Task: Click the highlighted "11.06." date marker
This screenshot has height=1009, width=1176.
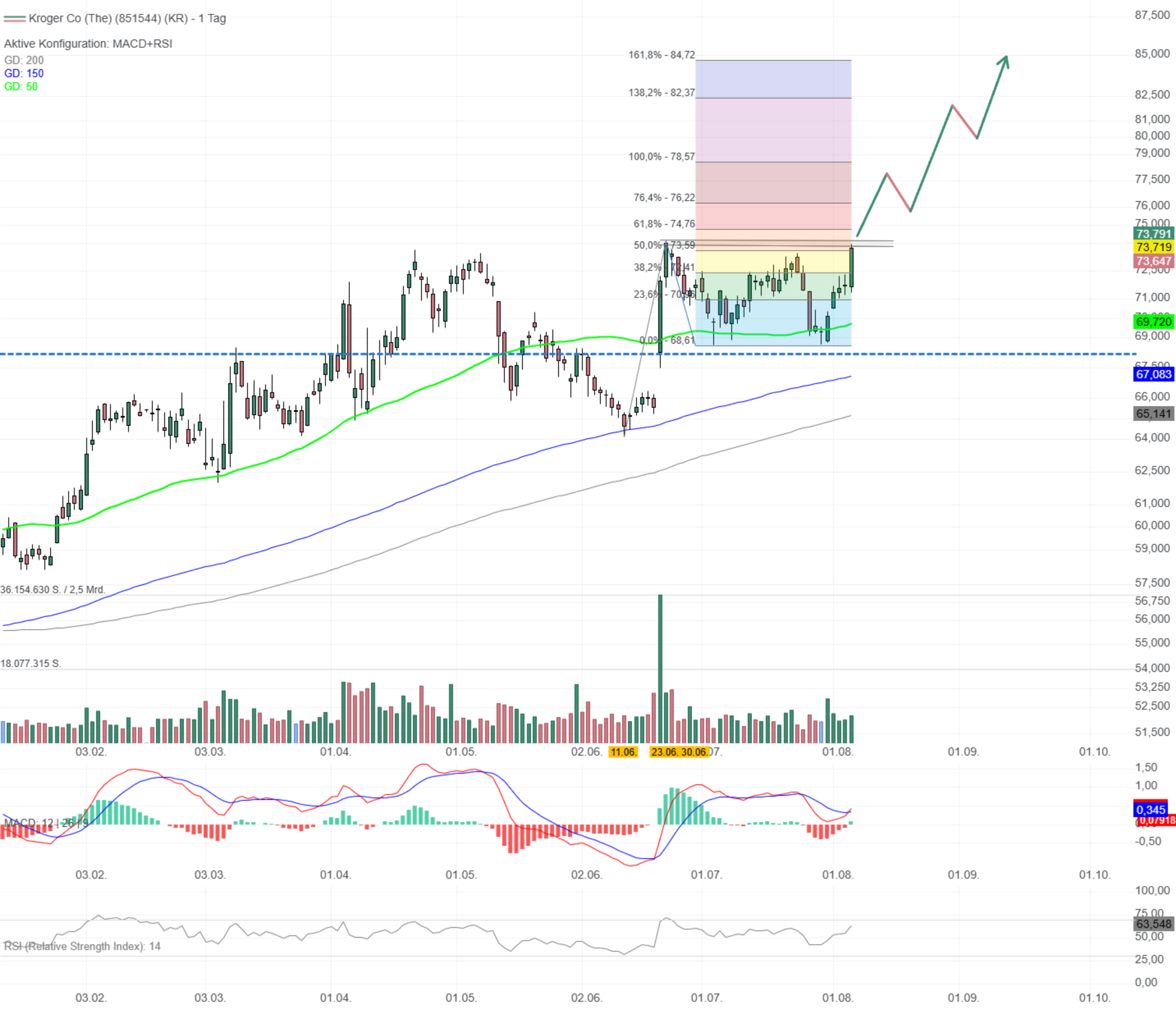Action: pos(623,752)
